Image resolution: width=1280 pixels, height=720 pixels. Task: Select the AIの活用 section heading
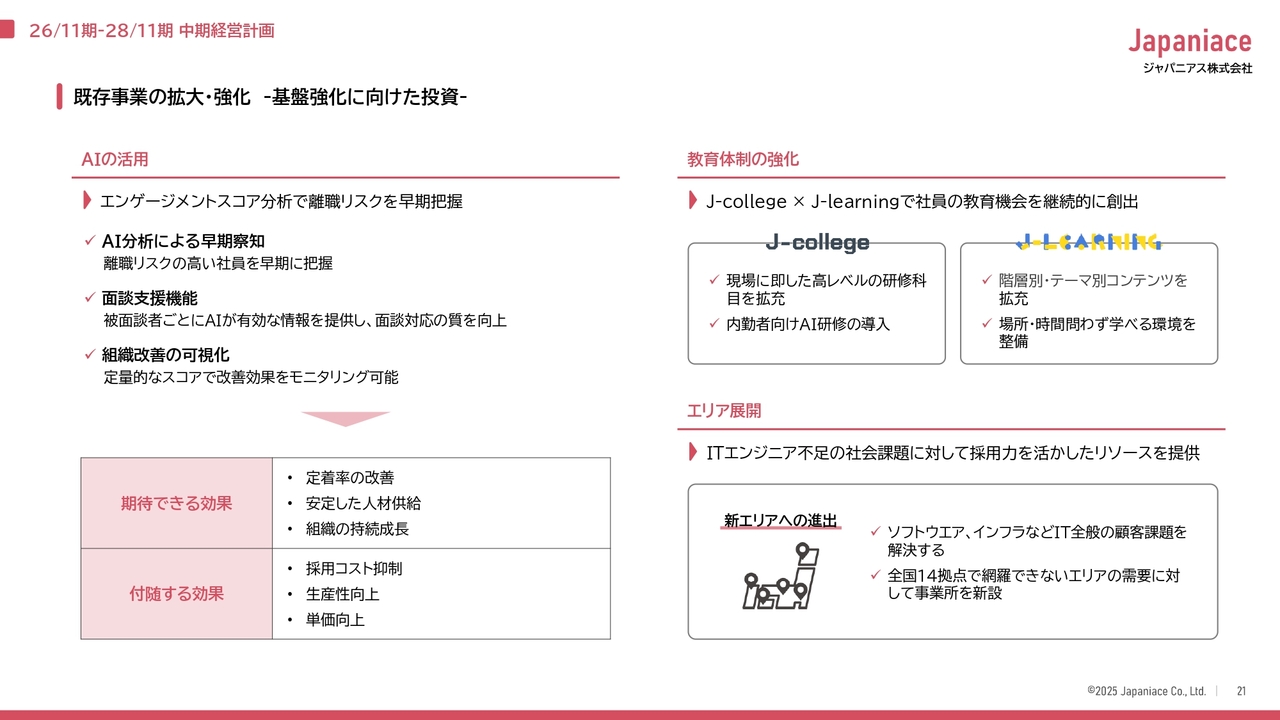click(x=115, y=159)
